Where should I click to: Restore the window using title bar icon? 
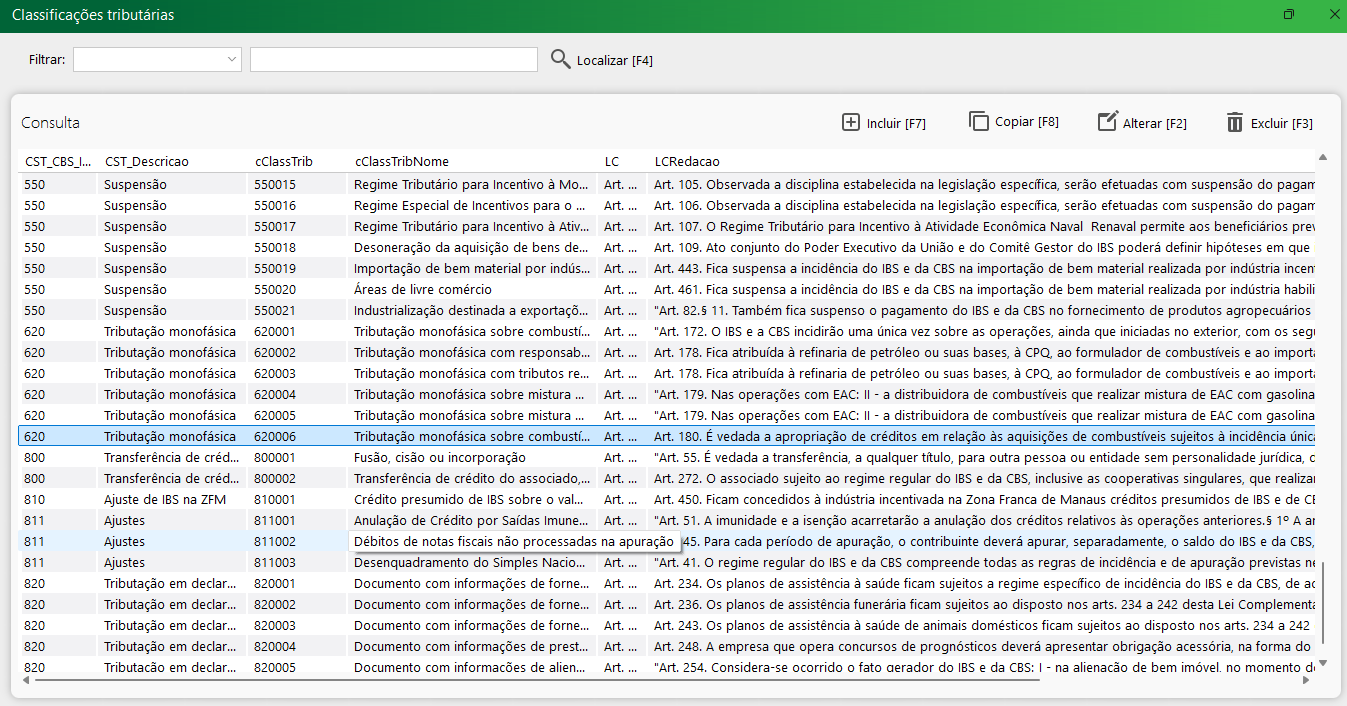[1289, 15]
